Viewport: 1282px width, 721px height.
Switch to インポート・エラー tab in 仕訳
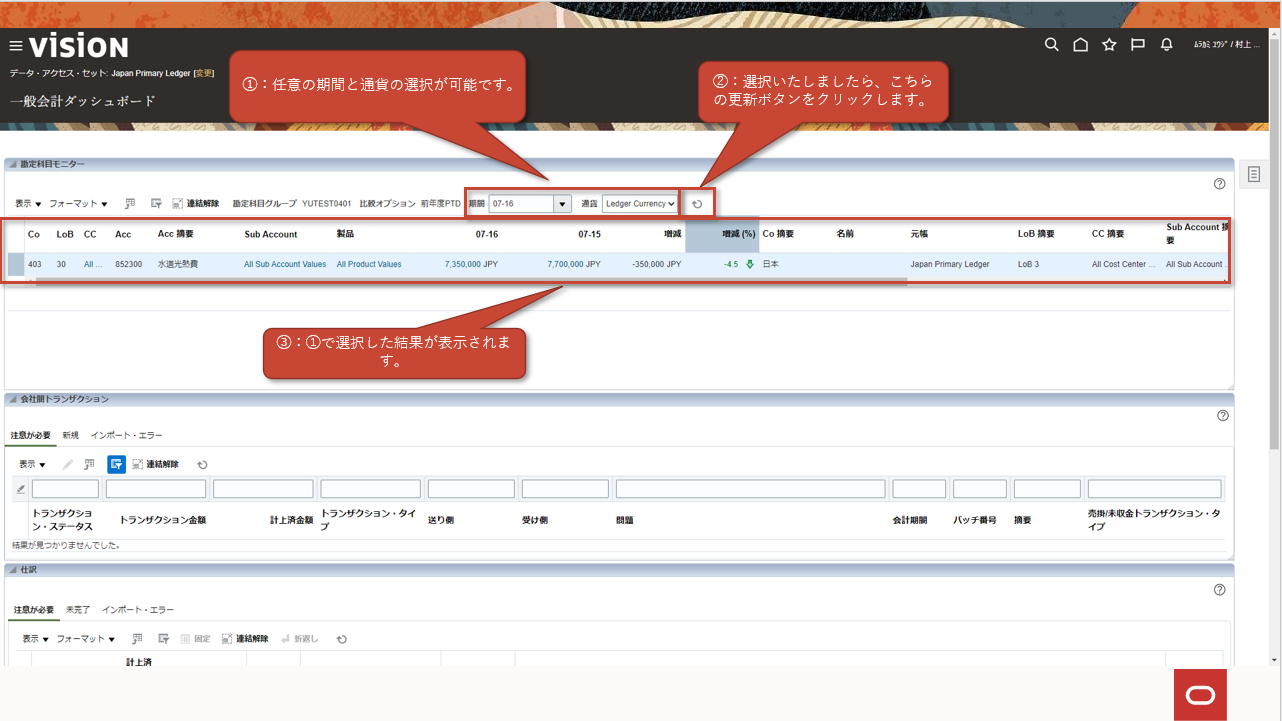tap(138, 609)
